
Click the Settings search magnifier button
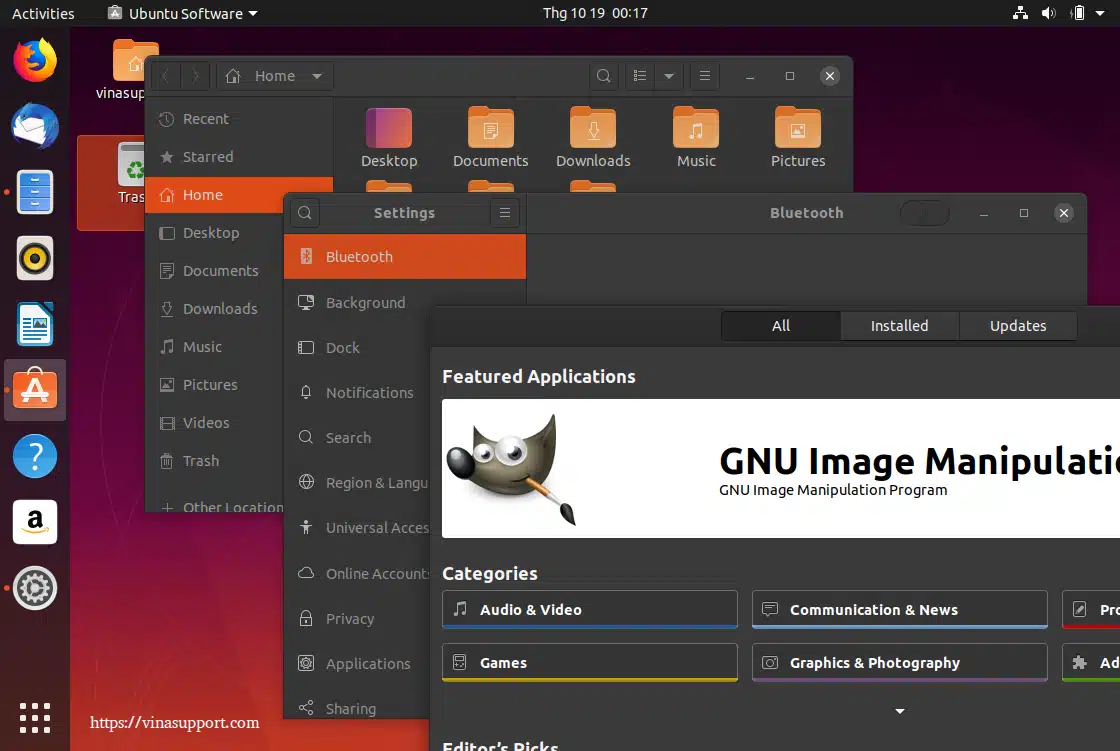(305, 213)
